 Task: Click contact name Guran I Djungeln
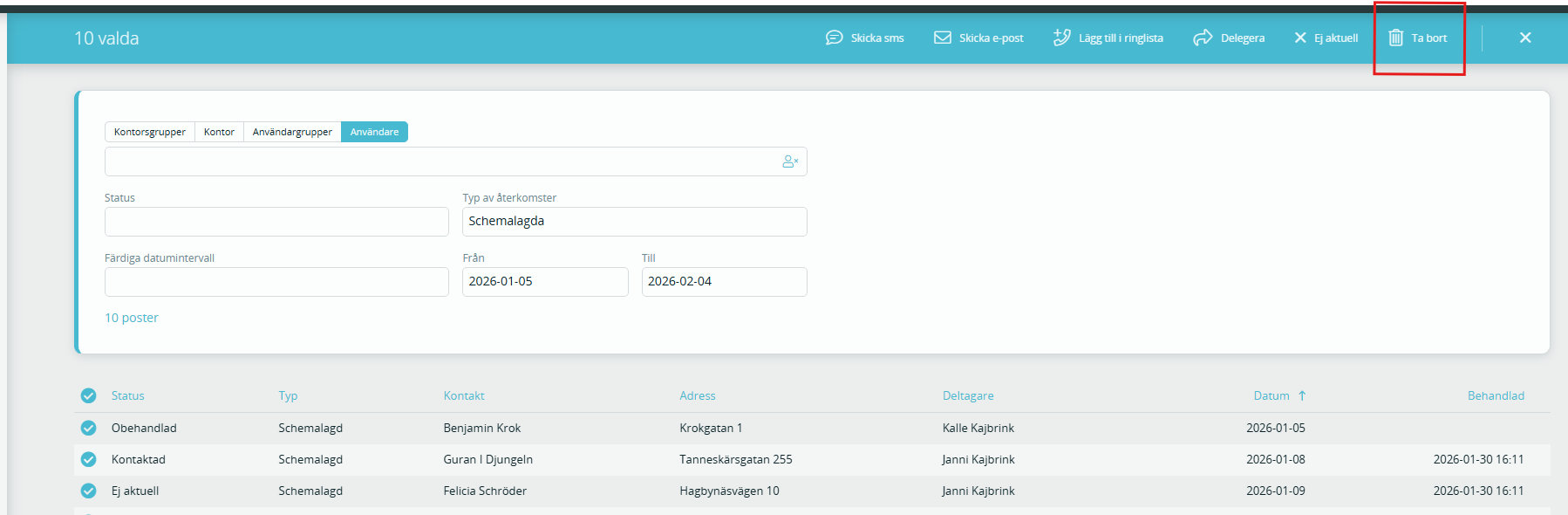click(x=487, y=459)
